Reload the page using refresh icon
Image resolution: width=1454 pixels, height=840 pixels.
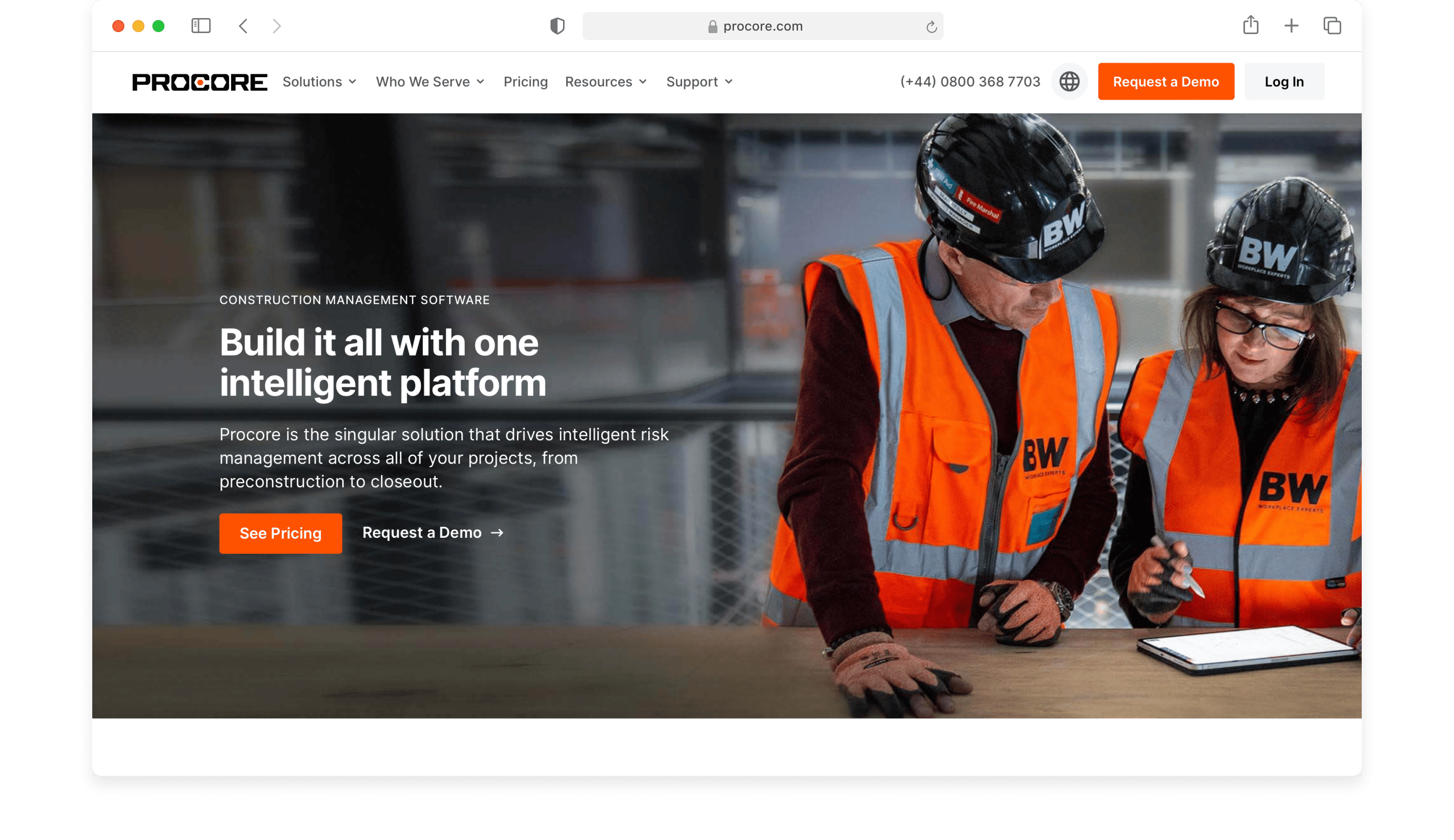pyautogui.click(x=931, y=27)
